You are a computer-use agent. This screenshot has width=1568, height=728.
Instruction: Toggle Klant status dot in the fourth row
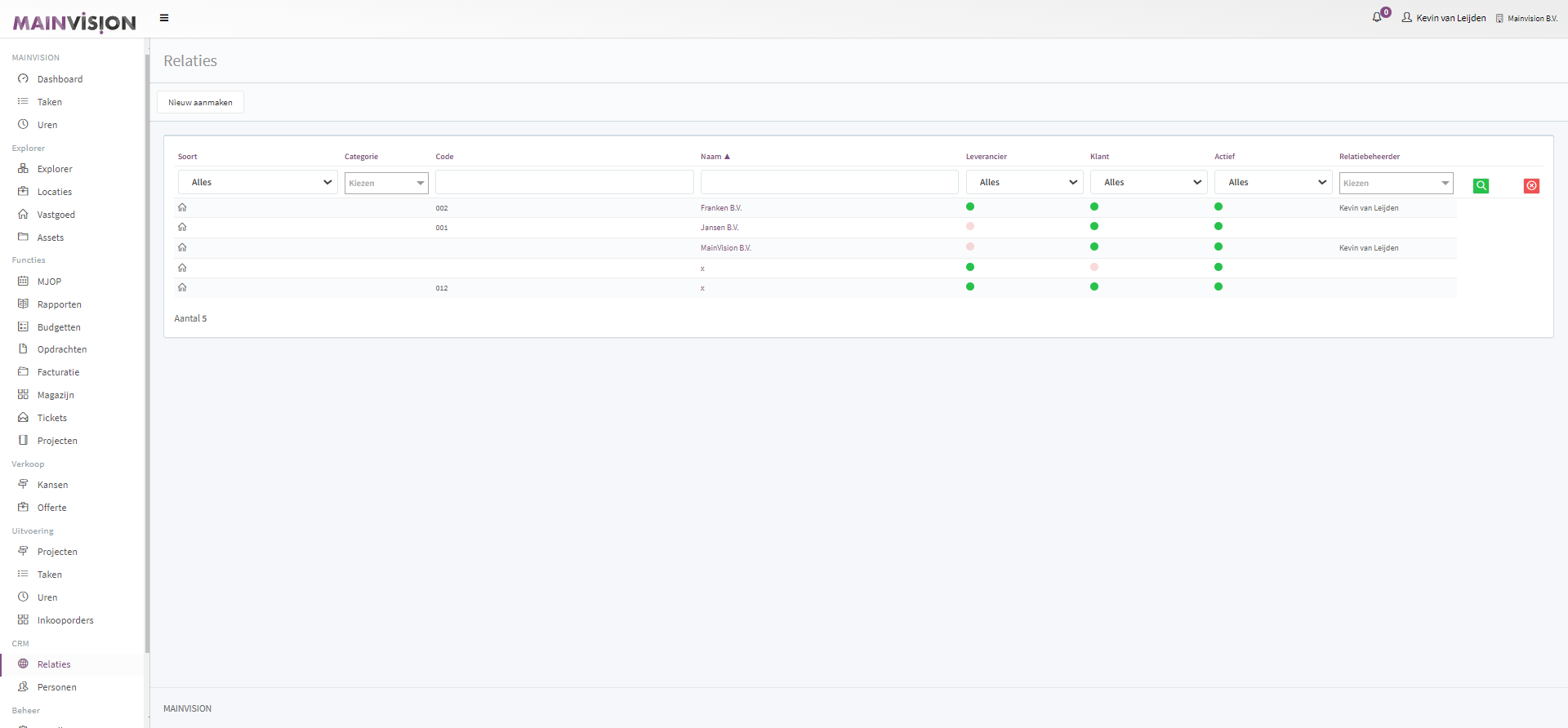1094,268
